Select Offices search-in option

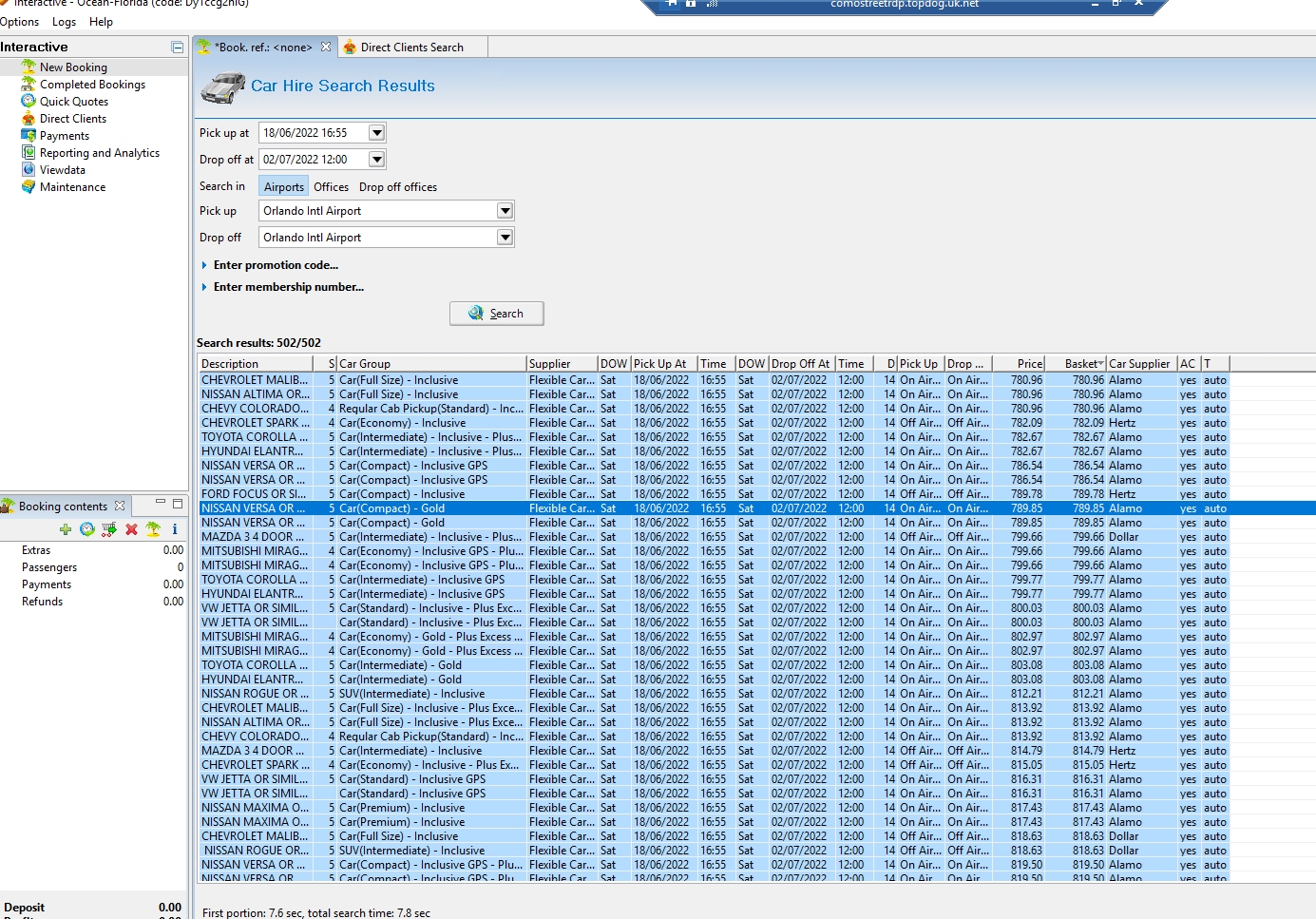(332, 187)
